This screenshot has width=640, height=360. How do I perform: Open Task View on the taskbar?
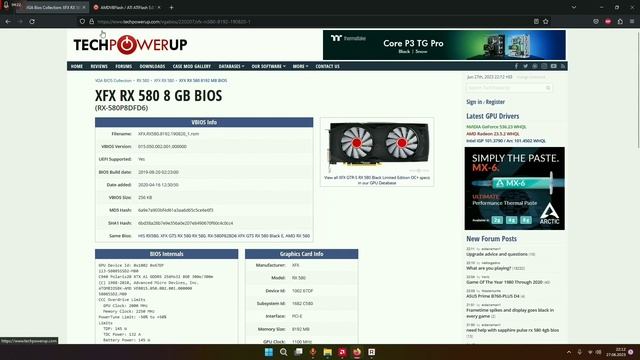coord(298,352)
